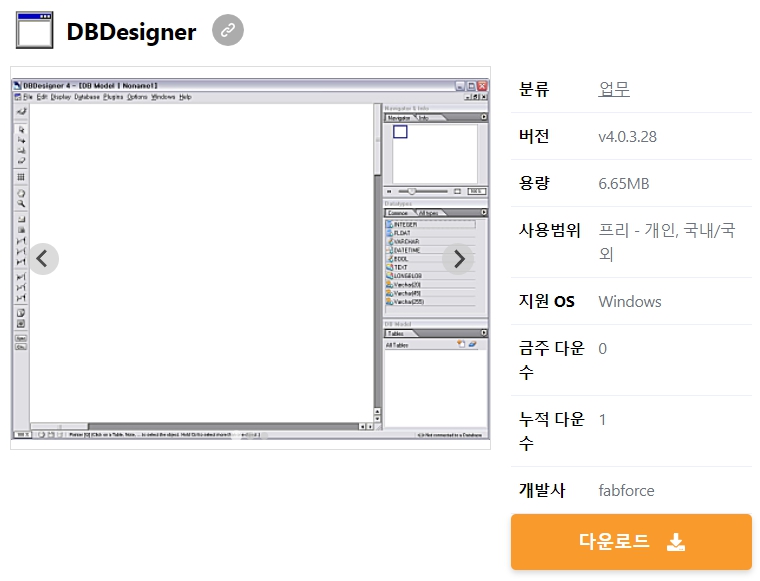Click All Tables entry in DB Model panel
This screenshot has height=581, width=760.
397,345
